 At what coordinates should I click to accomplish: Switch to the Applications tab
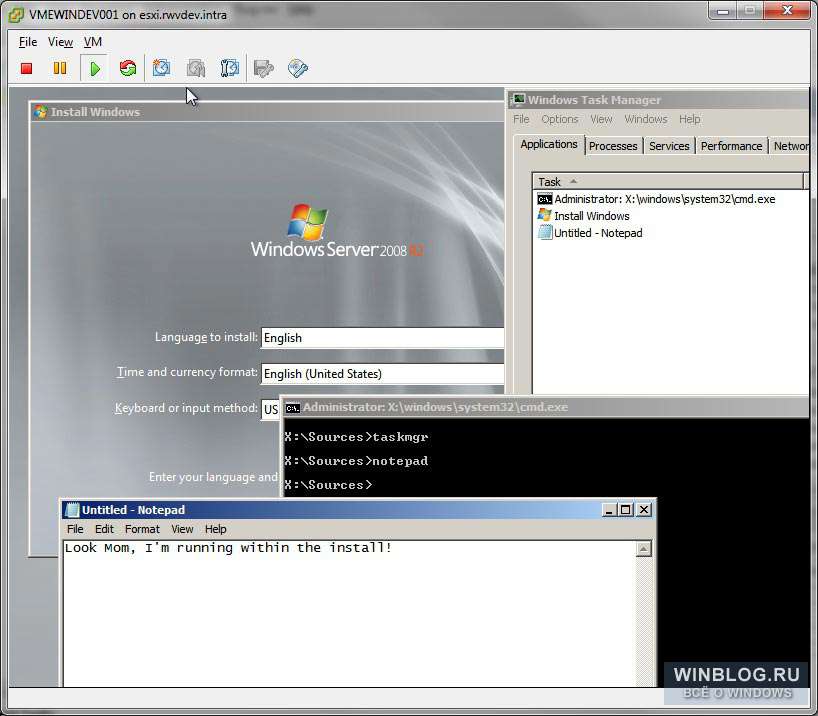tap(549, 145)
